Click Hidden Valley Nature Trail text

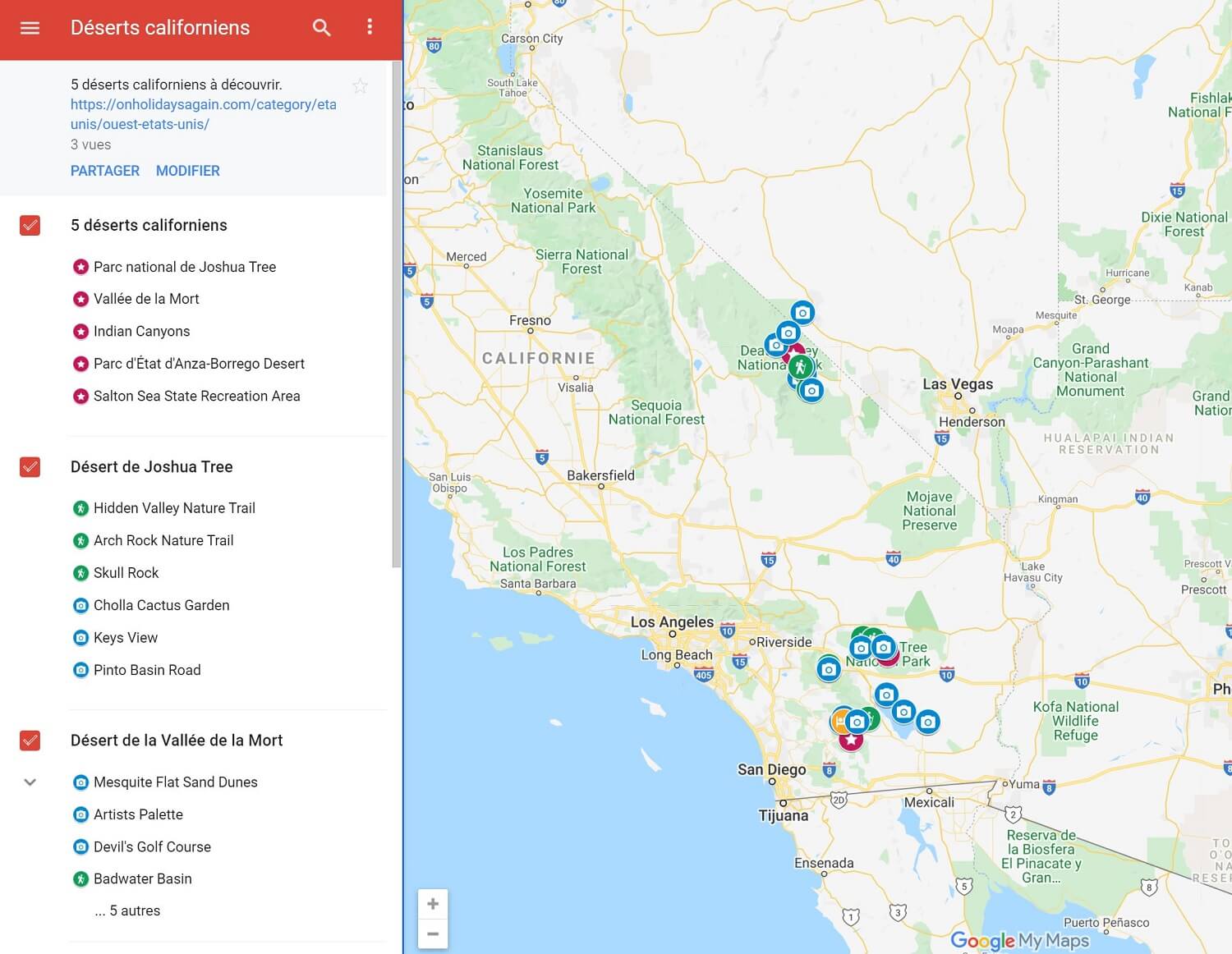[174, 508]
